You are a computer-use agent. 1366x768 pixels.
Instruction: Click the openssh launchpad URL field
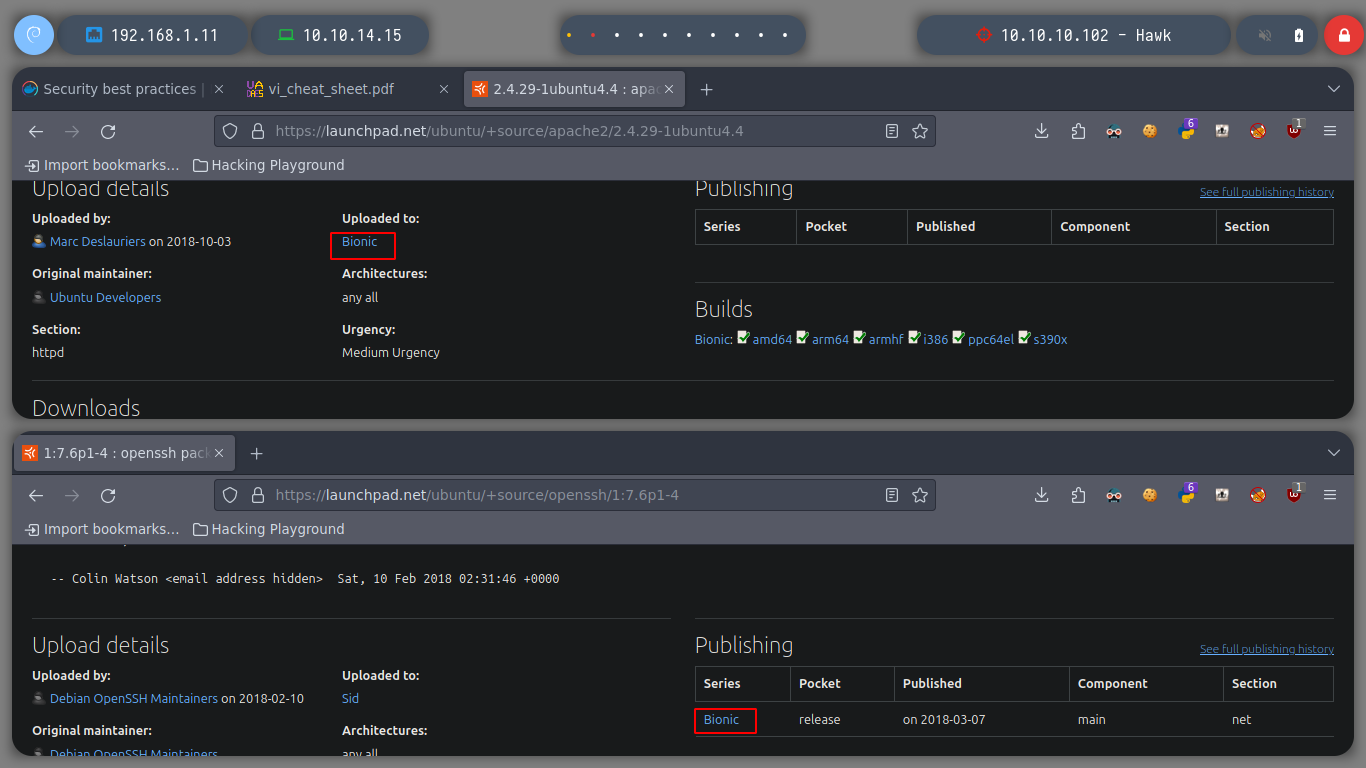575,495
